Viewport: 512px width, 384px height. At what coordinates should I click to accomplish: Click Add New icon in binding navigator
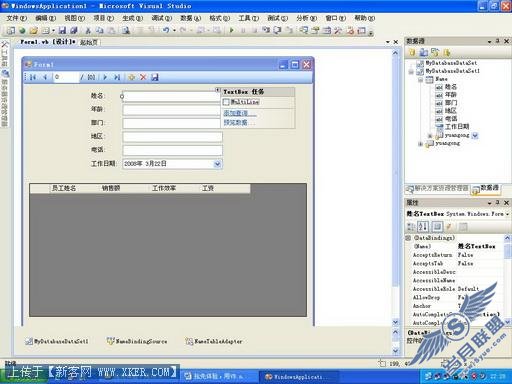point(131,77)
